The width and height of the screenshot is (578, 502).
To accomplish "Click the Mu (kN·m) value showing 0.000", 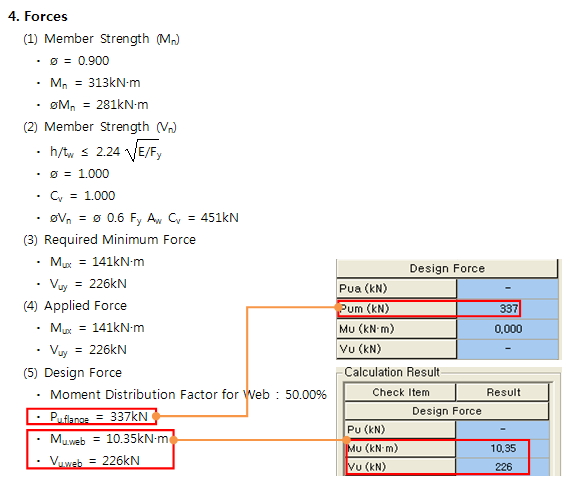I will (507, 329).
